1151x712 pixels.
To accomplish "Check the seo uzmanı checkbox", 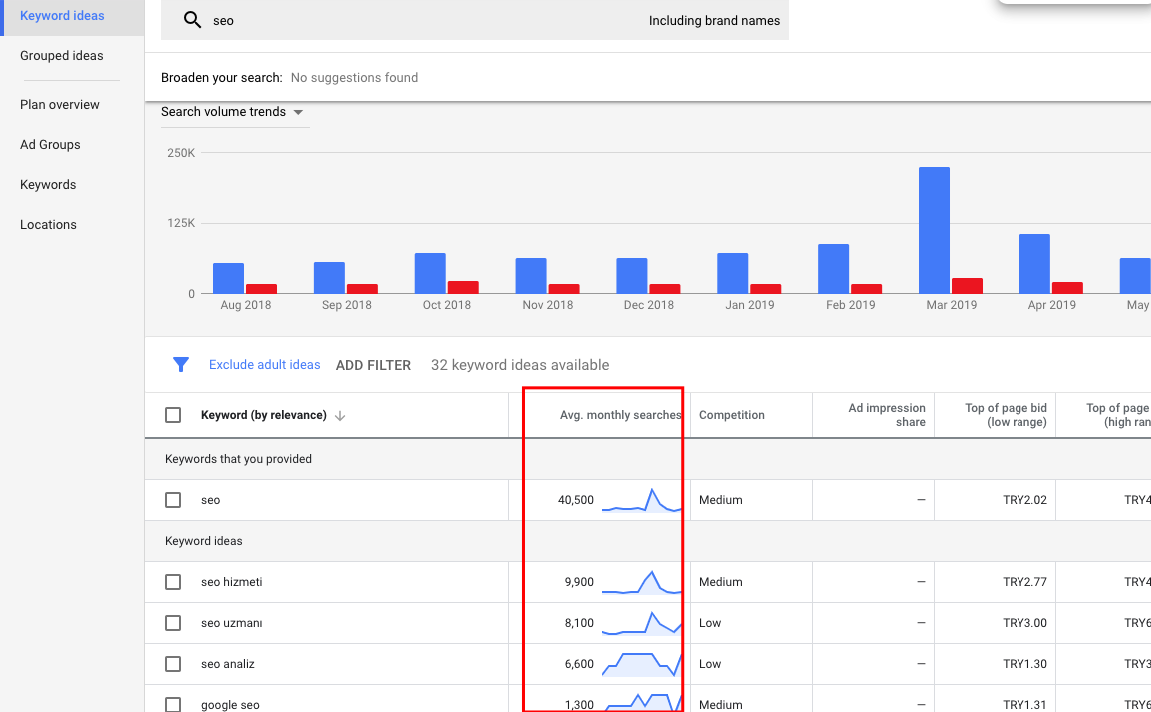I will (x=173, y=623).
